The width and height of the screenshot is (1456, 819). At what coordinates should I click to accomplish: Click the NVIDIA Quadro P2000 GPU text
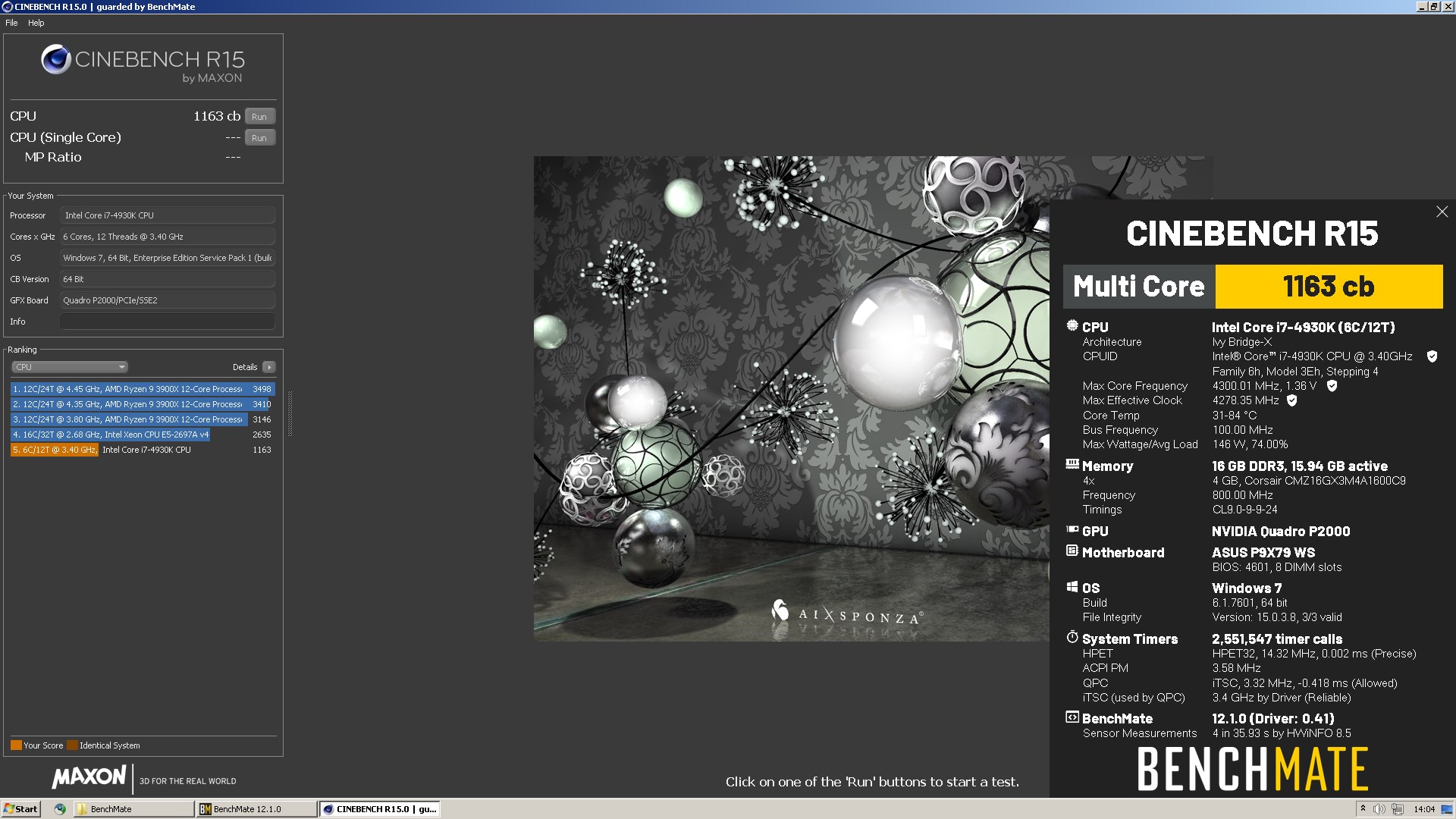(x=1281, y=532)
